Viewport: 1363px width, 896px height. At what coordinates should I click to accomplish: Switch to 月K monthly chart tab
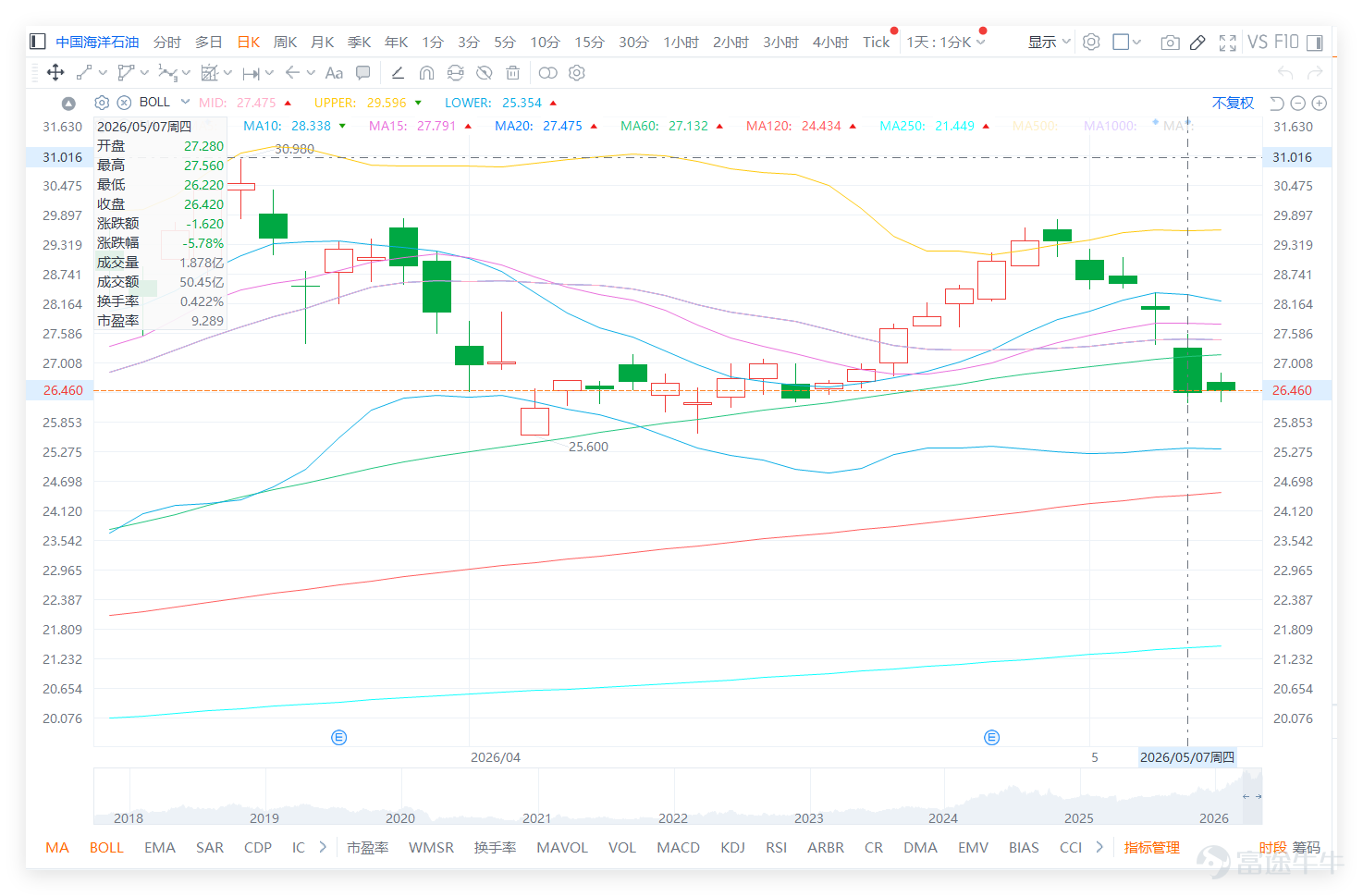point(322,43)
